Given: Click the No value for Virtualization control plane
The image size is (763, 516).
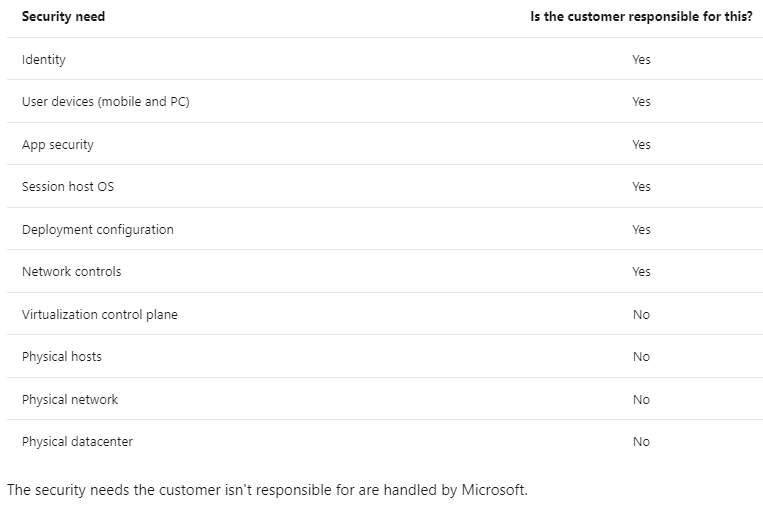Looking at the screenshot, I should click(x=641, y=314).
